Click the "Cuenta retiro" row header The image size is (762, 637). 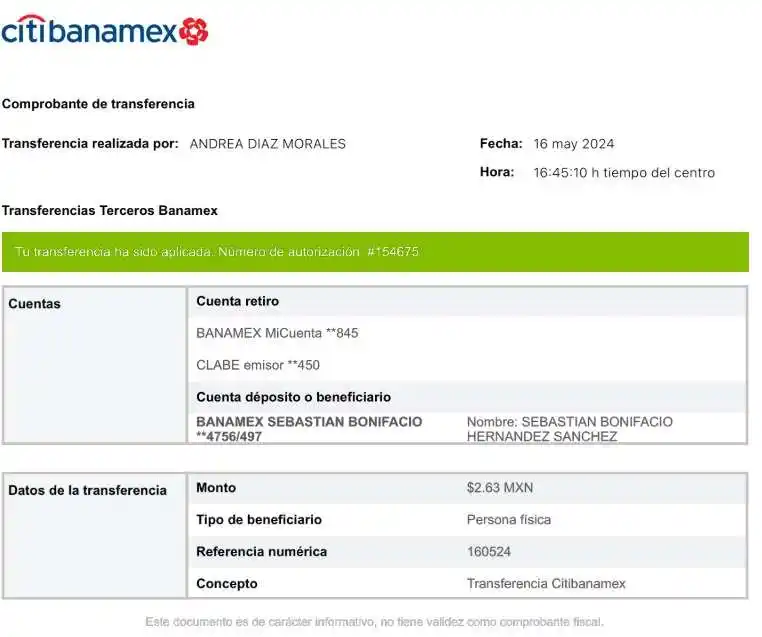(238, 301)
